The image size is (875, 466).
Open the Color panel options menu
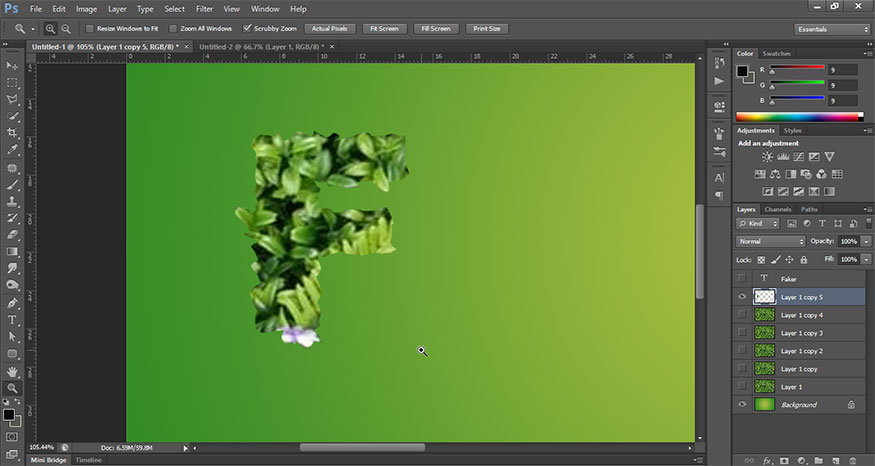coord(867,54)
